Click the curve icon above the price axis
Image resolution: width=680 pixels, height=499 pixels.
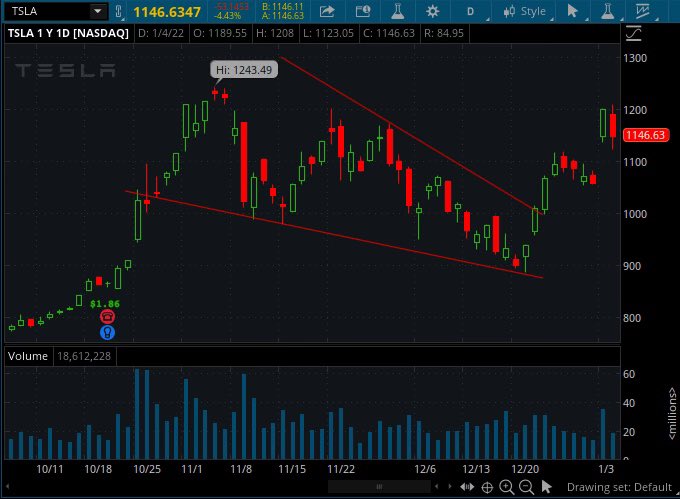(x=633, y=33)
